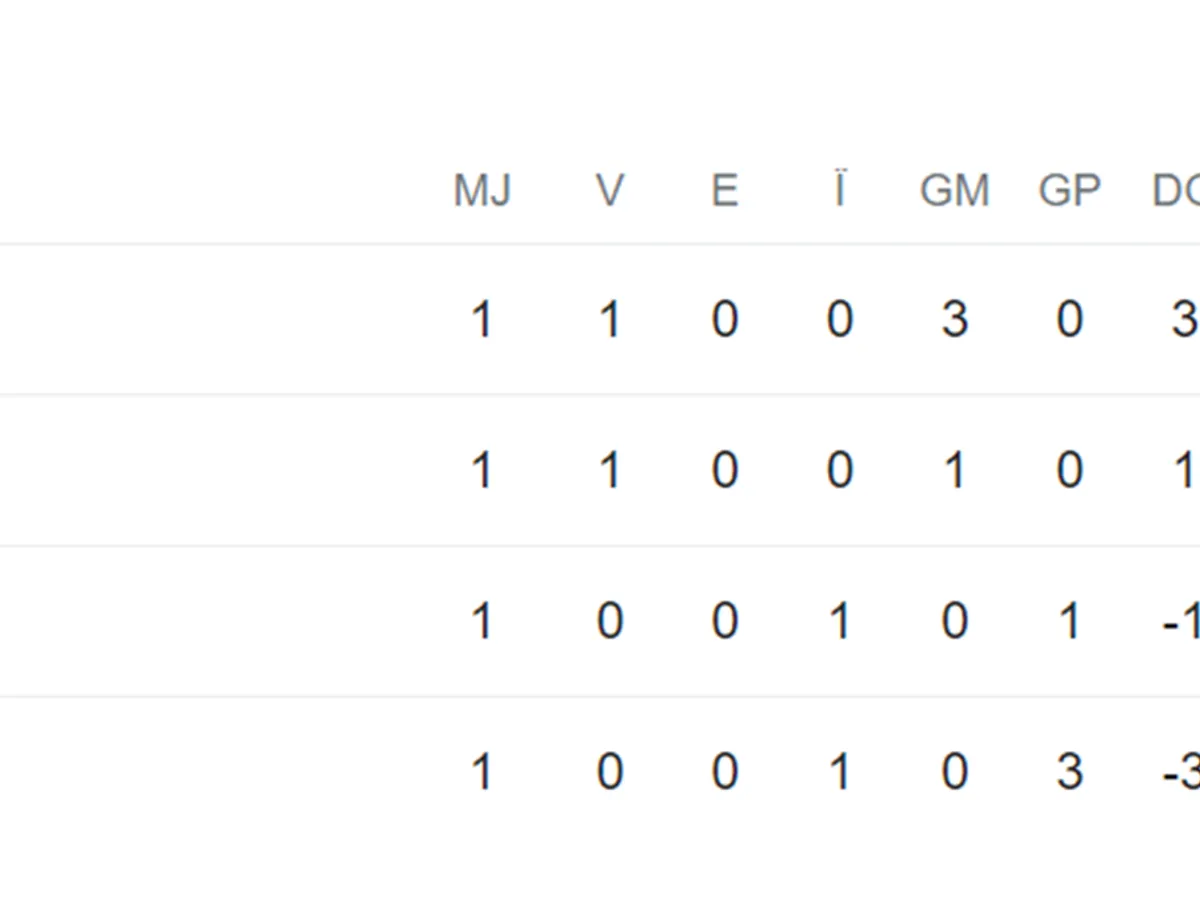The image size is (1200, 900).
Task: Click the second row's E value
Action: (x=725, y=470)
